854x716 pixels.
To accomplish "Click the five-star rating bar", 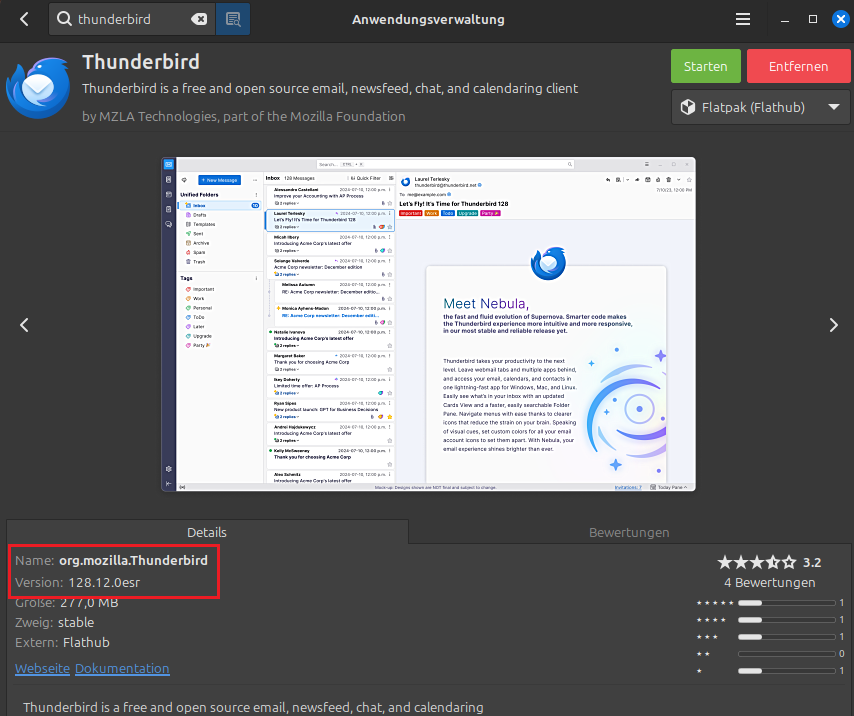I will pos(786,603).
